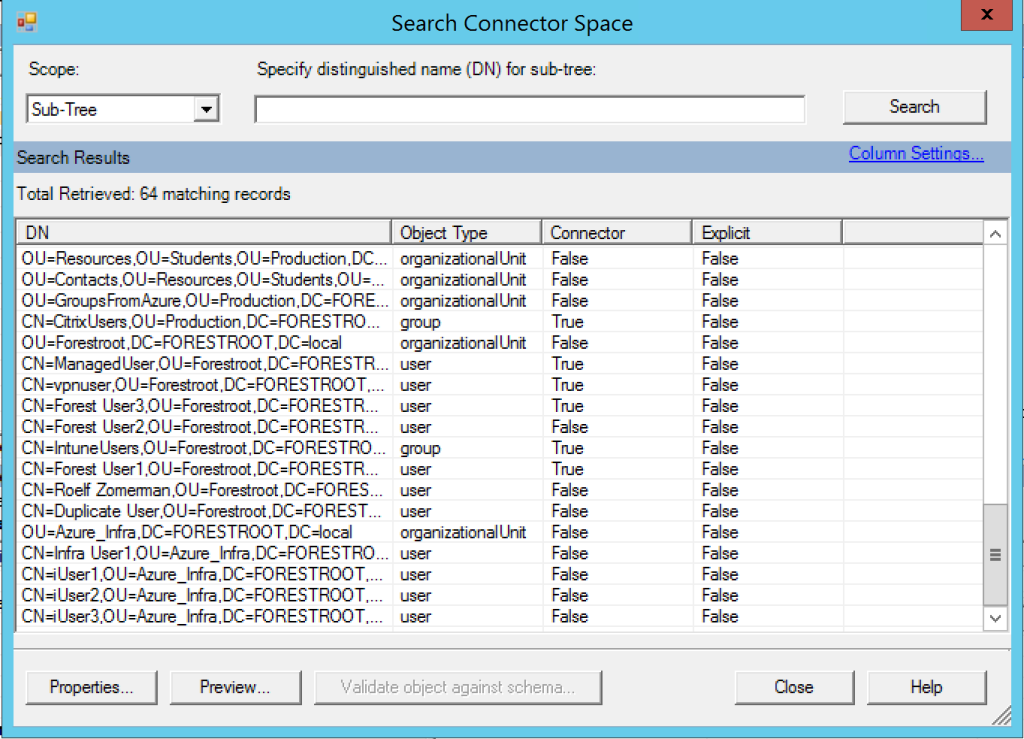Image resolution: width=1024 pixels, height=739 pixels.
Task: Select the CN=IntuneUsers group row
Action: point(500,448)
